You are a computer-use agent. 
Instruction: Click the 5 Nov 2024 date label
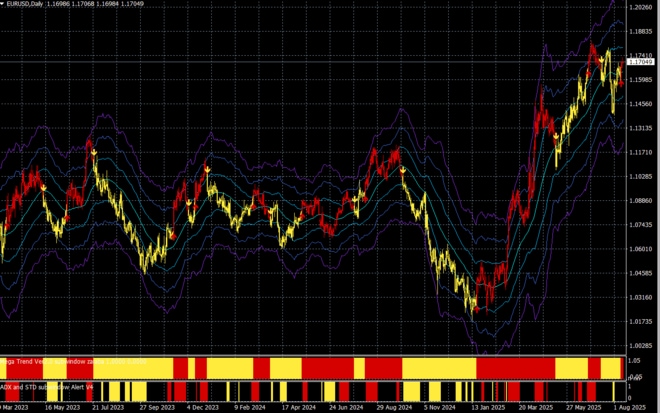tap(439, 408)
